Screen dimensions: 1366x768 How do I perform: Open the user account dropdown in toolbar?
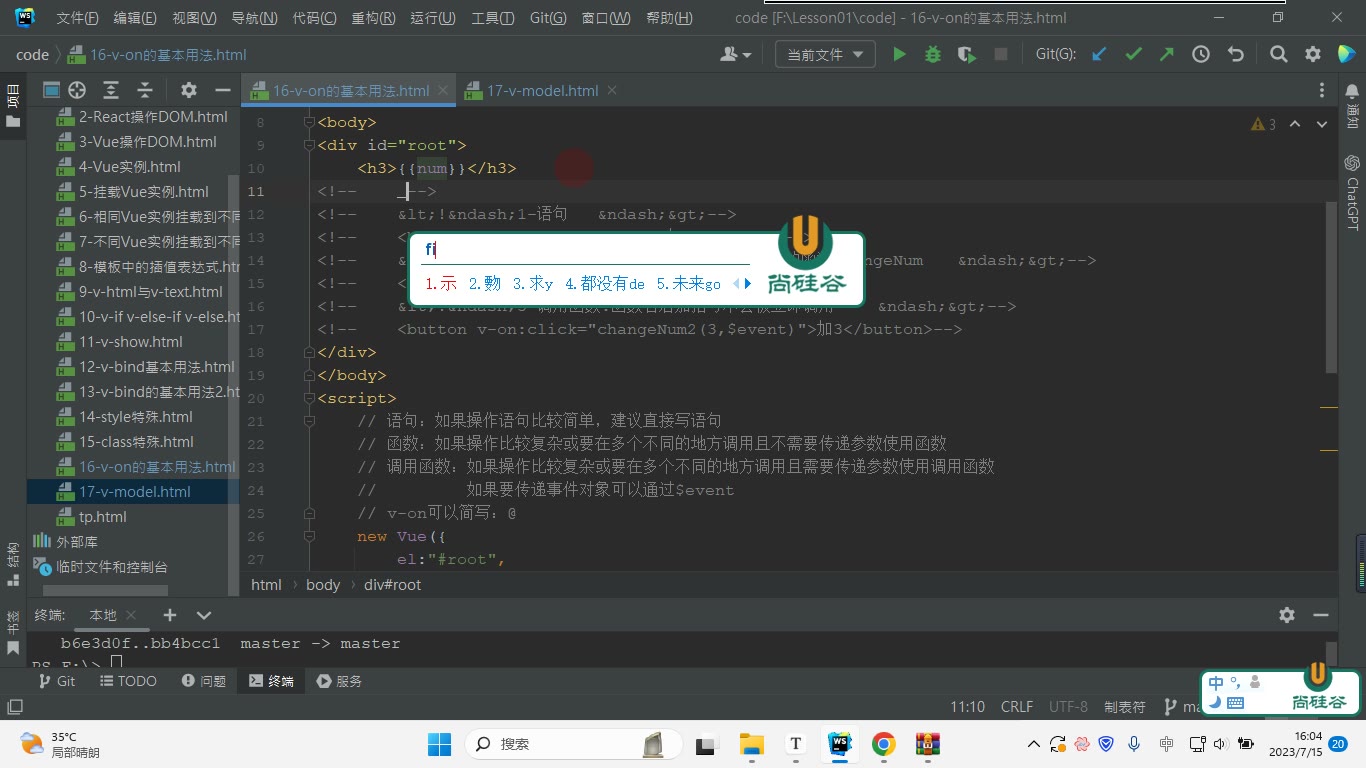[735, 55]
